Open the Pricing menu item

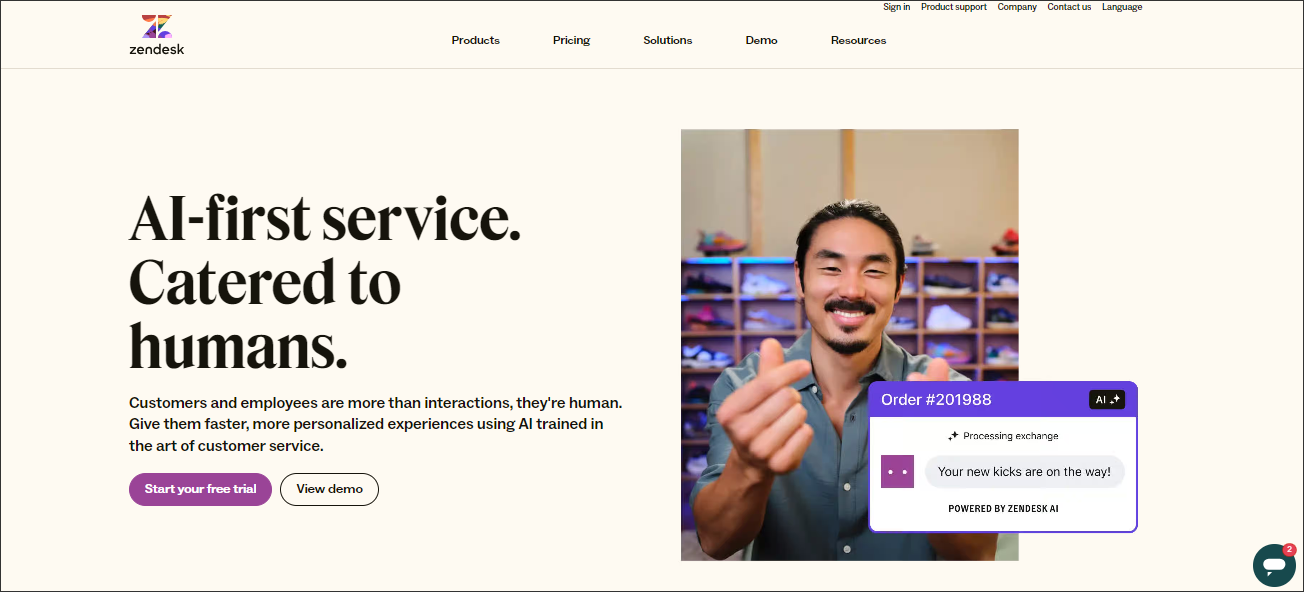571,40
